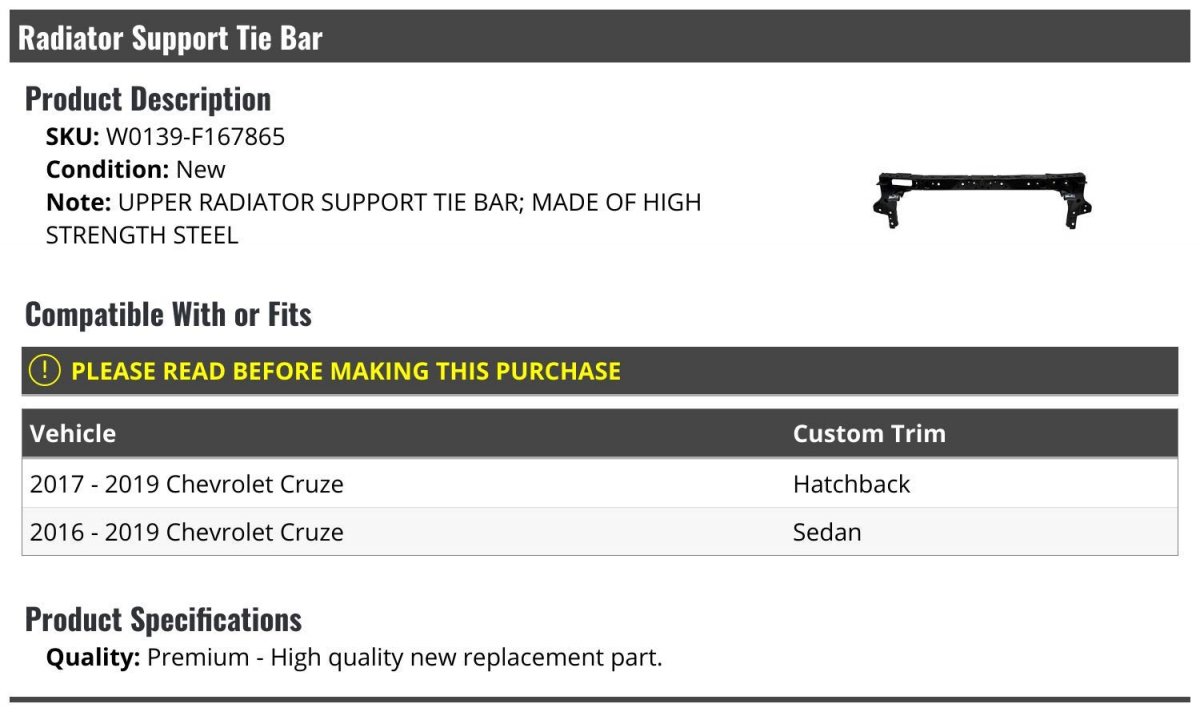Image resolution: width=1200 pixels, height=712 pixels.
Task: Click the SKU number W0139-F167865
Action: tap(195, 137)
